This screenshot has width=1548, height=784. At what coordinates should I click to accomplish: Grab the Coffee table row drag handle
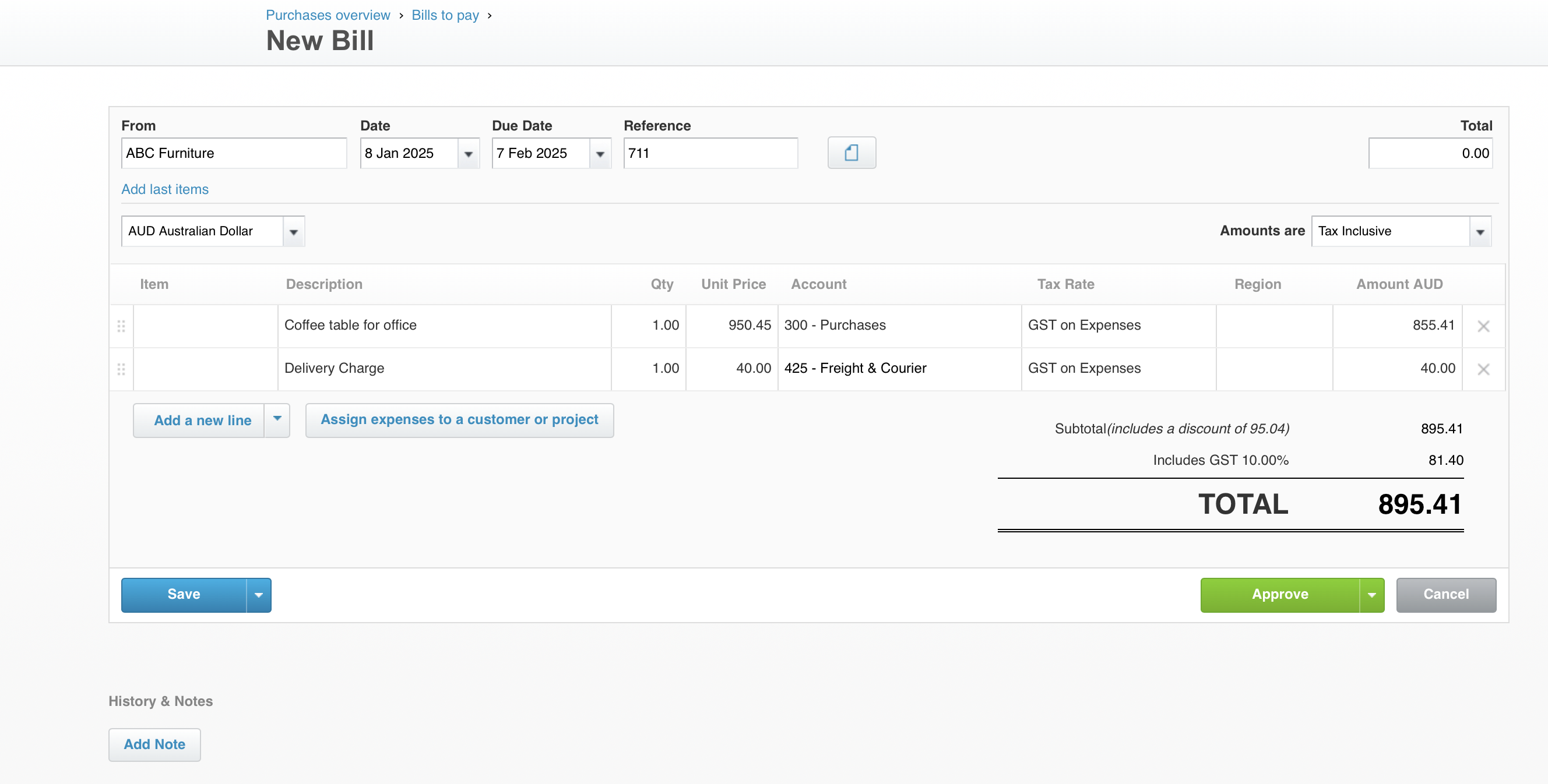point(121,326)
